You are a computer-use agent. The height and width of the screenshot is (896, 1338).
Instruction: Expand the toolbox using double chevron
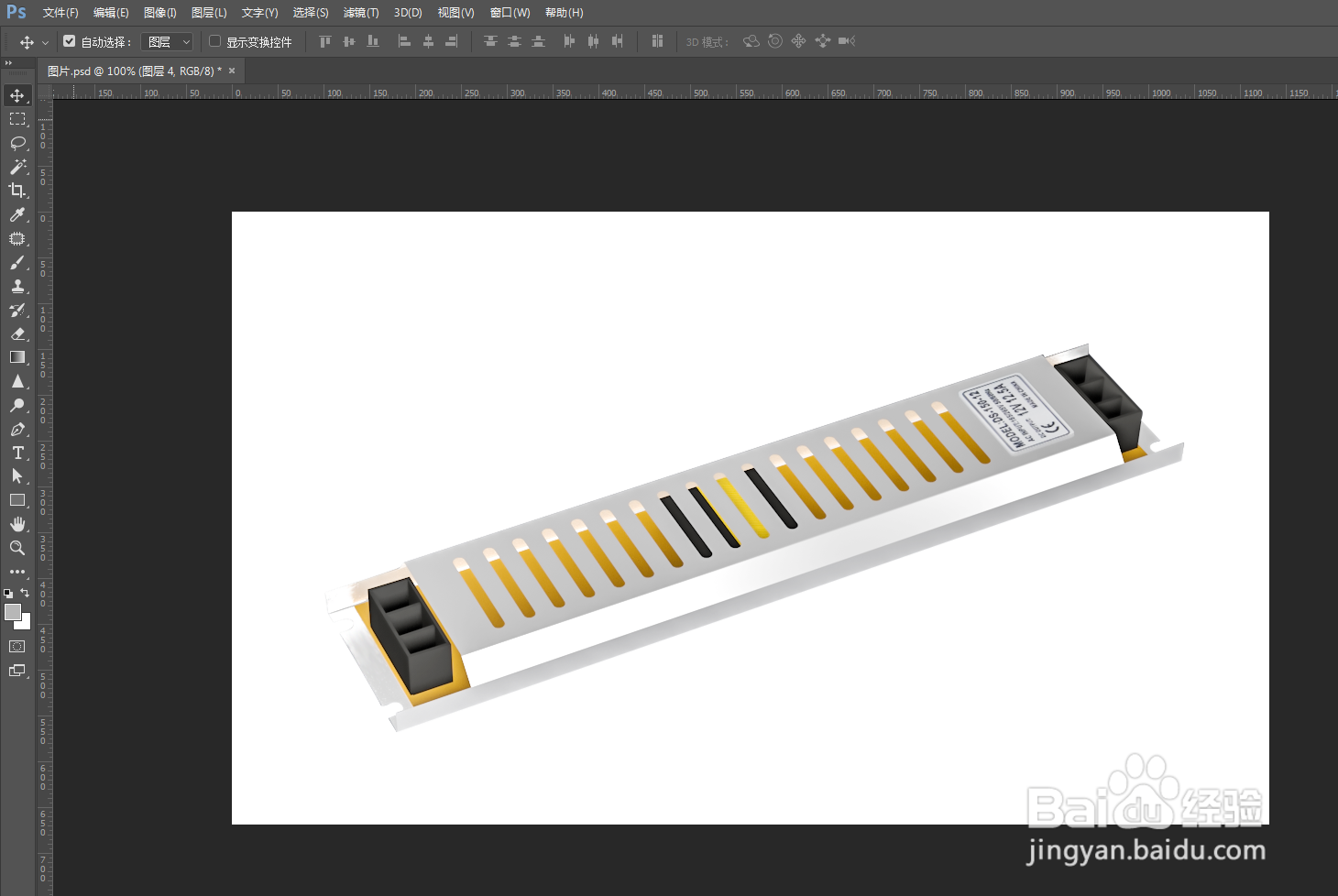tap(8, 63)
